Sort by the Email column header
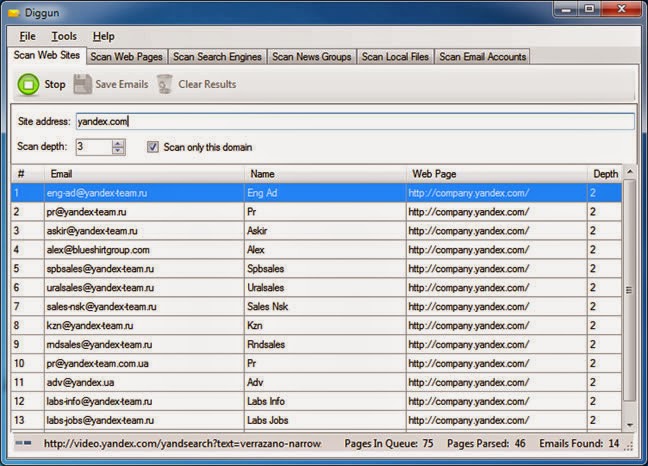The height and width of the screenshot is (466, 648). pyautogui.click(x=144, y=174)
